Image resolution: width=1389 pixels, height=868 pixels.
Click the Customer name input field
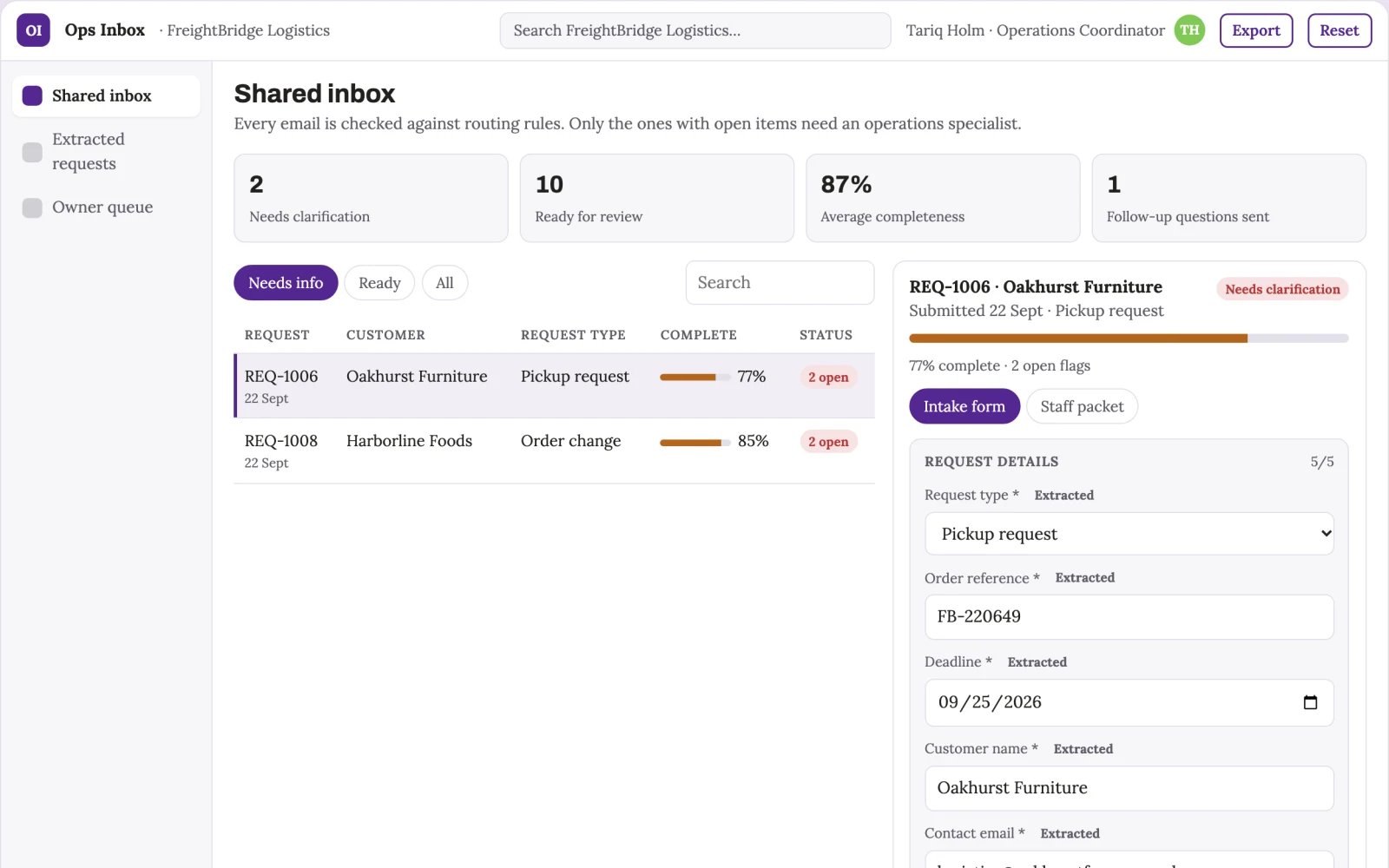click(x=1129, y=788)
